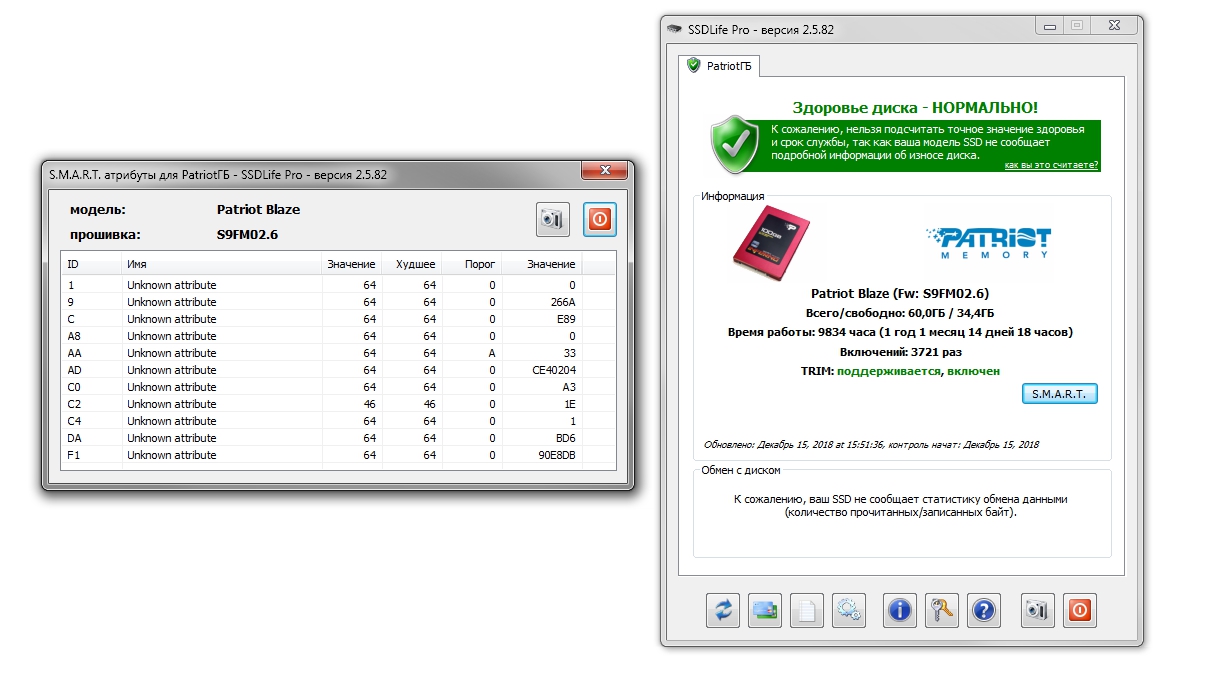Open the 'как вы это считаете?' link
The height and width of the screenshot is (687, 1222).
(1051, 165)
